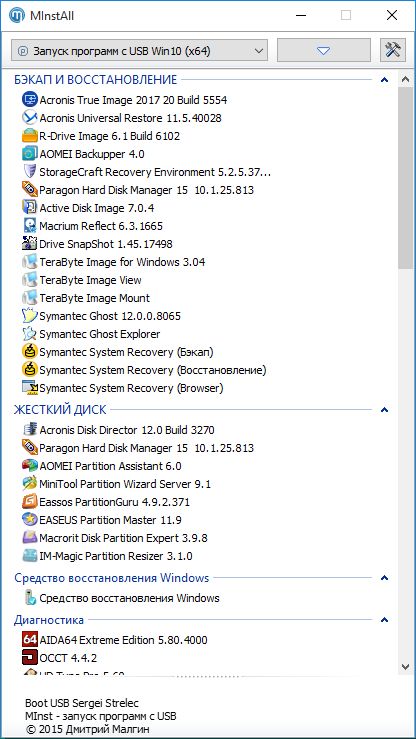Click the Eassos PartitionGuru icon
Screen dimensions: 416x739
[x=30, y=502]
